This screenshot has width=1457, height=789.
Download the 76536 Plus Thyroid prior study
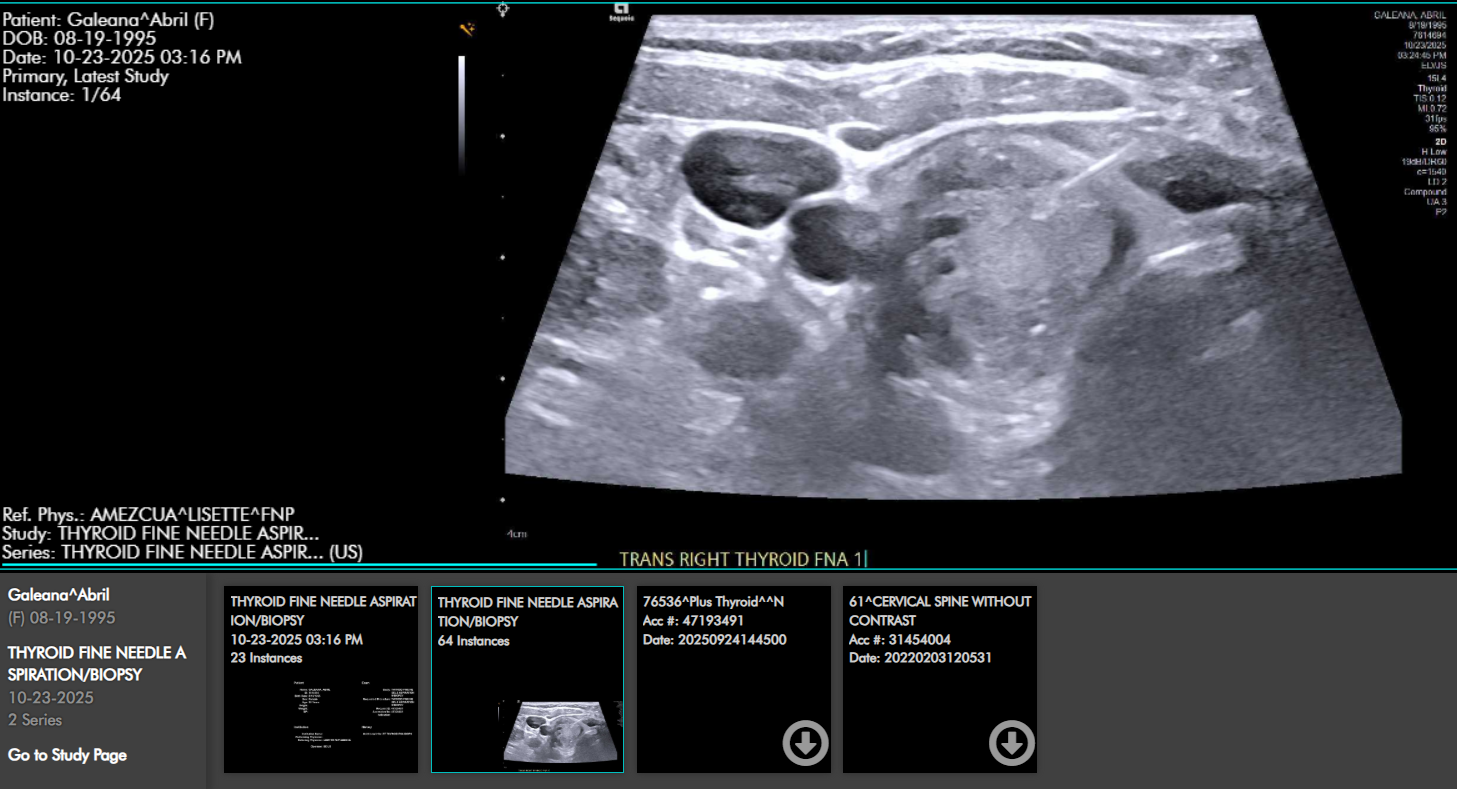(x=805, y=744)
